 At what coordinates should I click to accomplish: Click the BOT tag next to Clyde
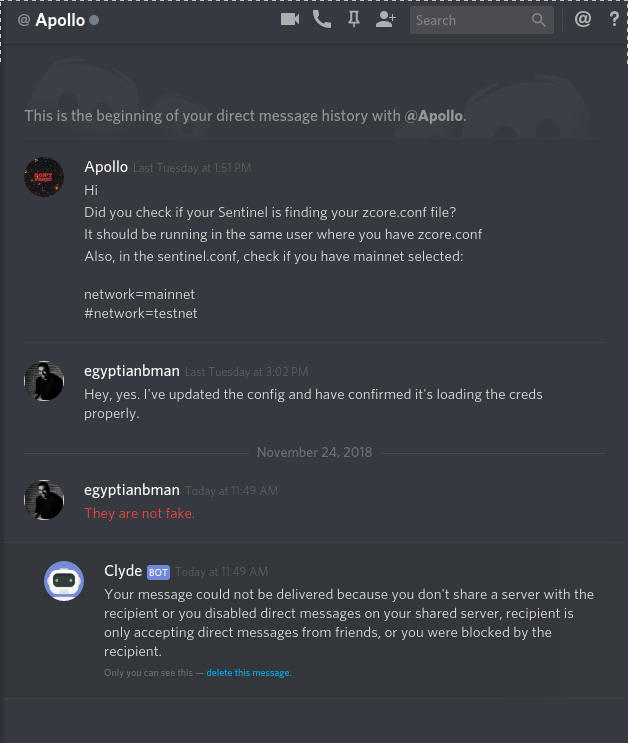(158, 572)
